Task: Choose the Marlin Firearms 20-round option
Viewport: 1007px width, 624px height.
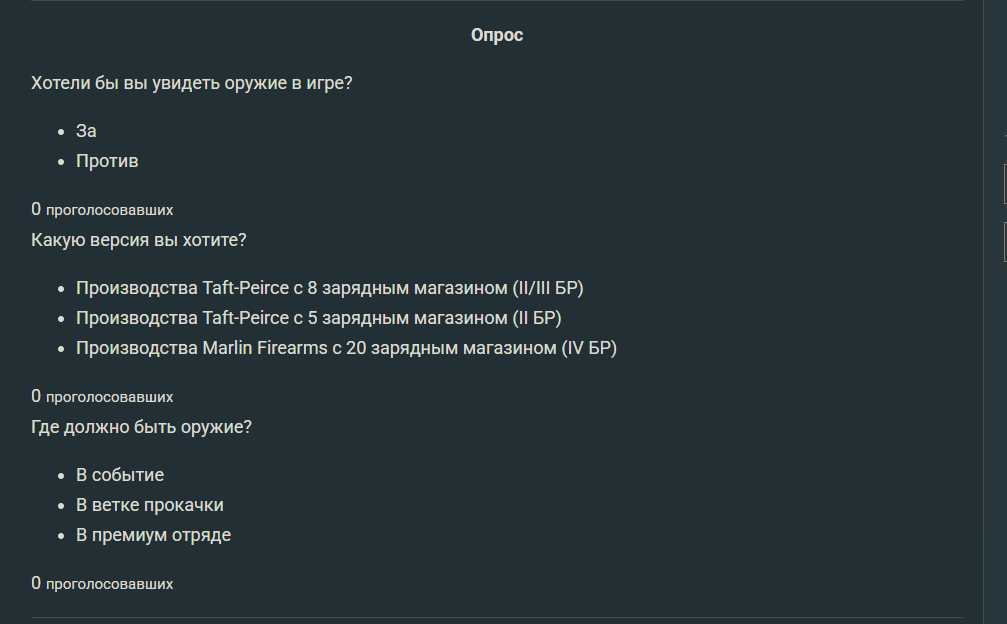Action: pyautogui.click(x=346, y=348)
